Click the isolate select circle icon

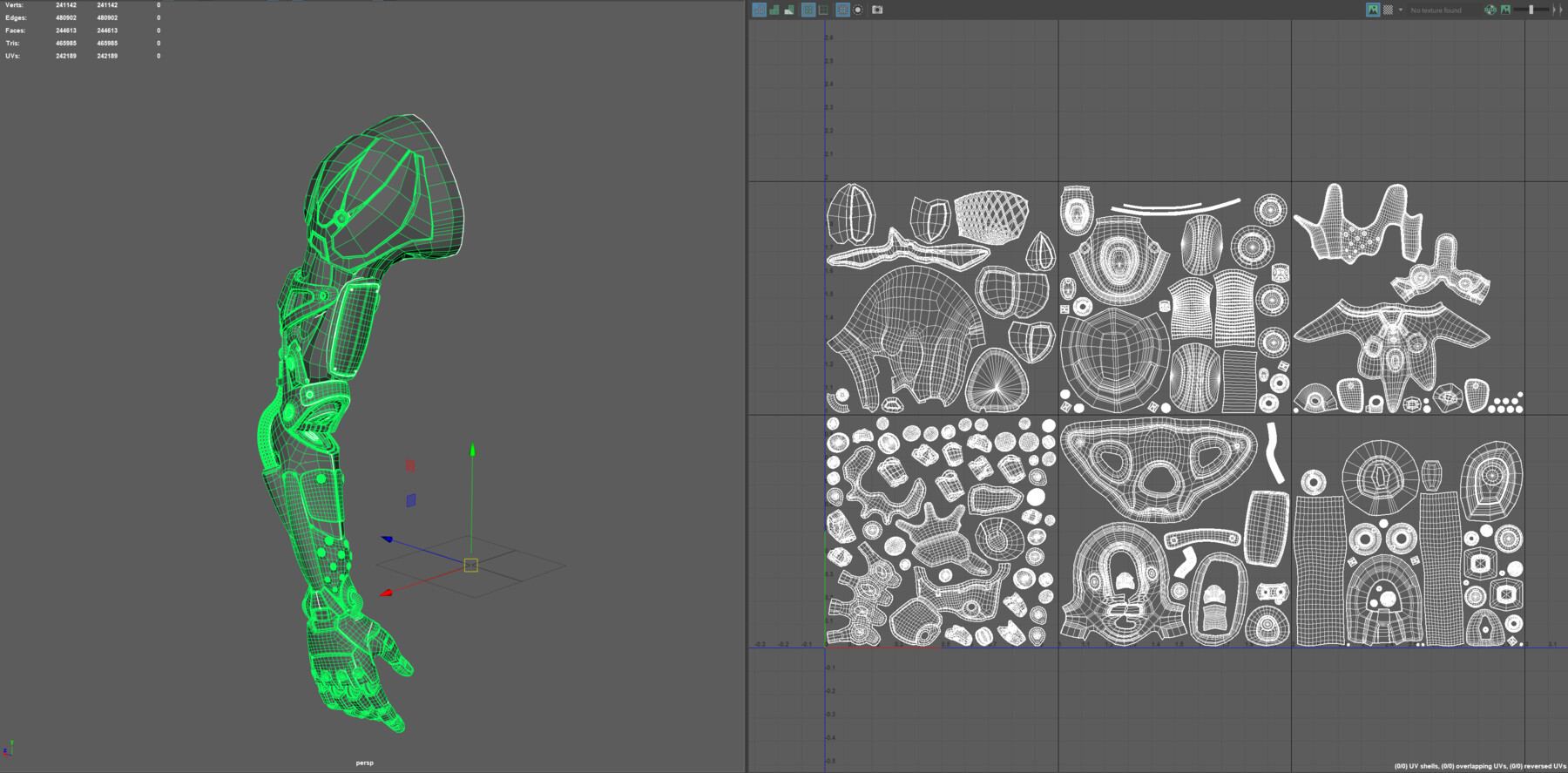click(858, 10)
